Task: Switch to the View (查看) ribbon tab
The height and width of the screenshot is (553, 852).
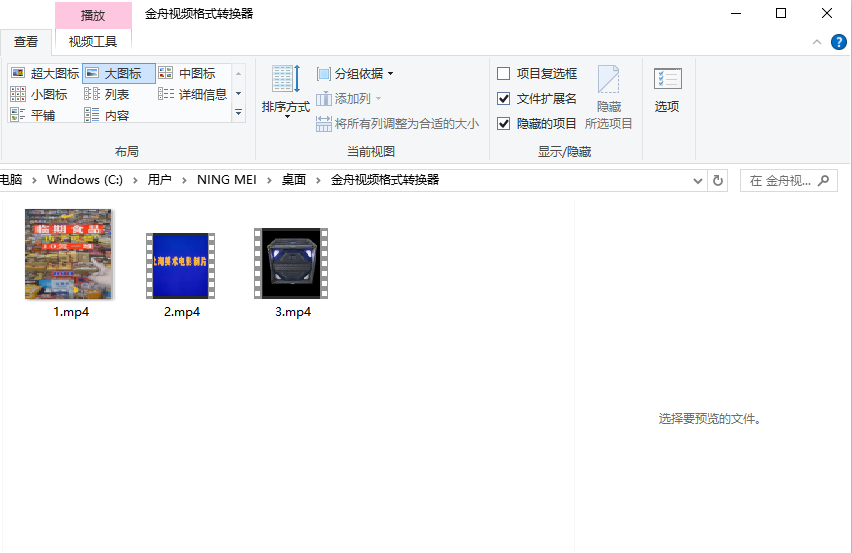Action: pos(26,42)
